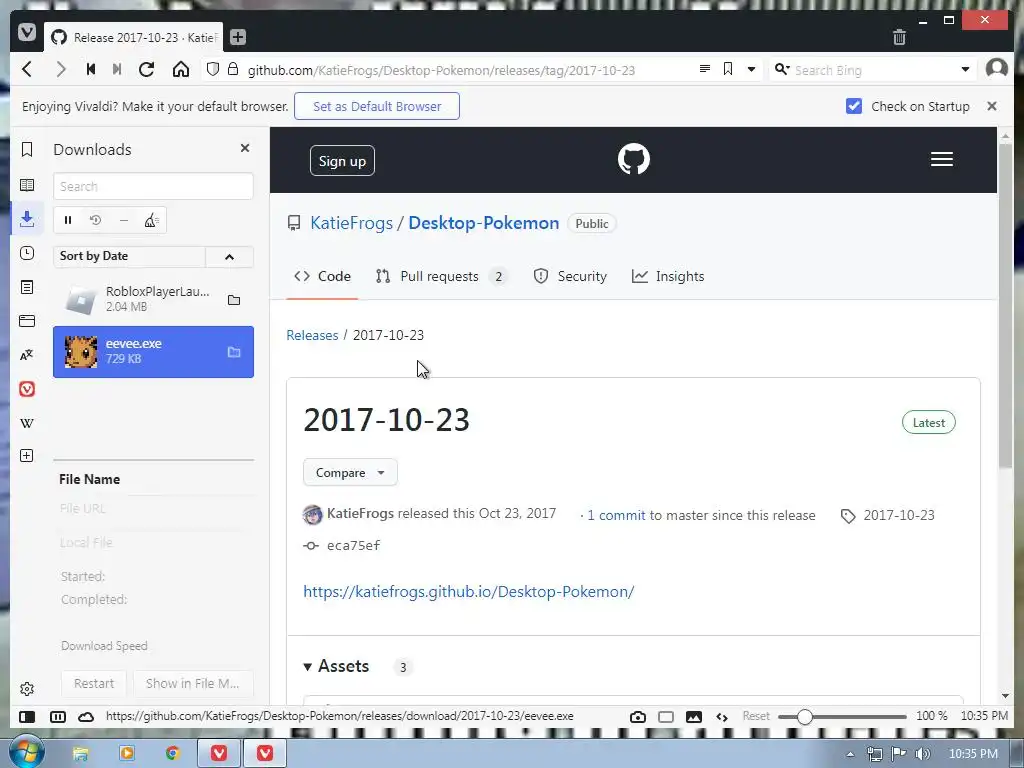Open the address field dropdown arrow
Screen dimensions: 1024x768
[752, 70]
